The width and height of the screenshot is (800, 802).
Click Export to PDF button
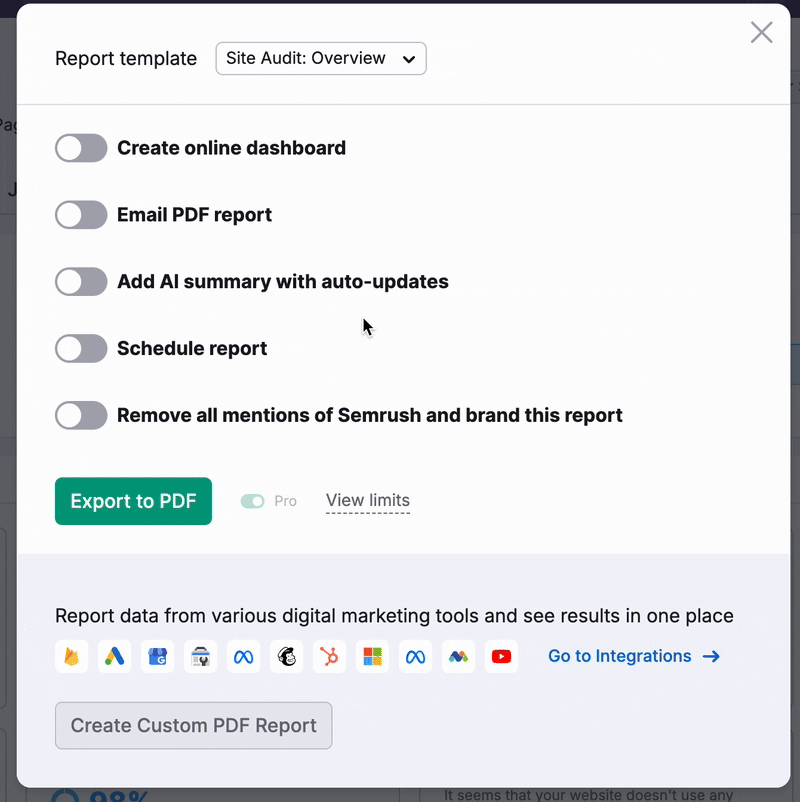(133, 501)
